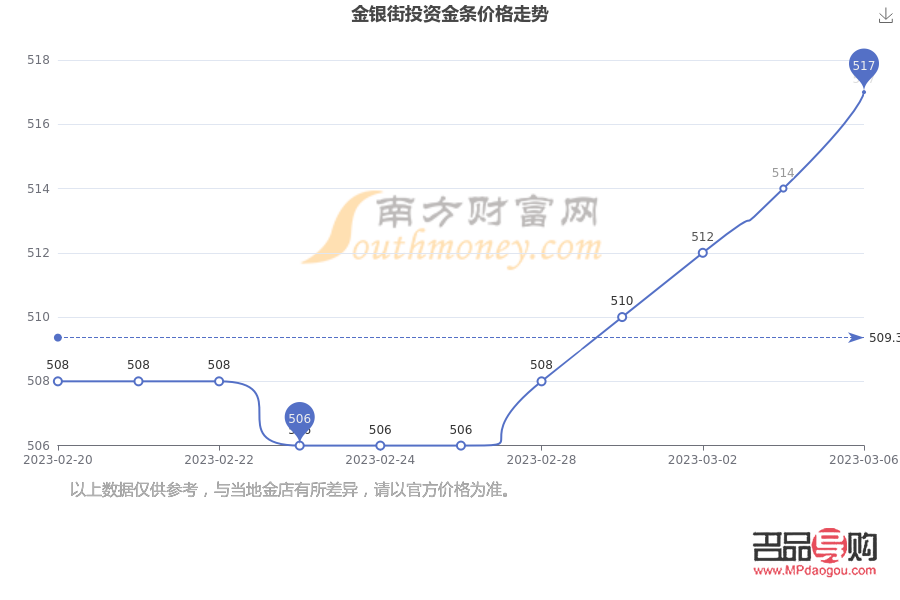Click the 508 point between 02-20 and 02-22

(x=138, y=381)
